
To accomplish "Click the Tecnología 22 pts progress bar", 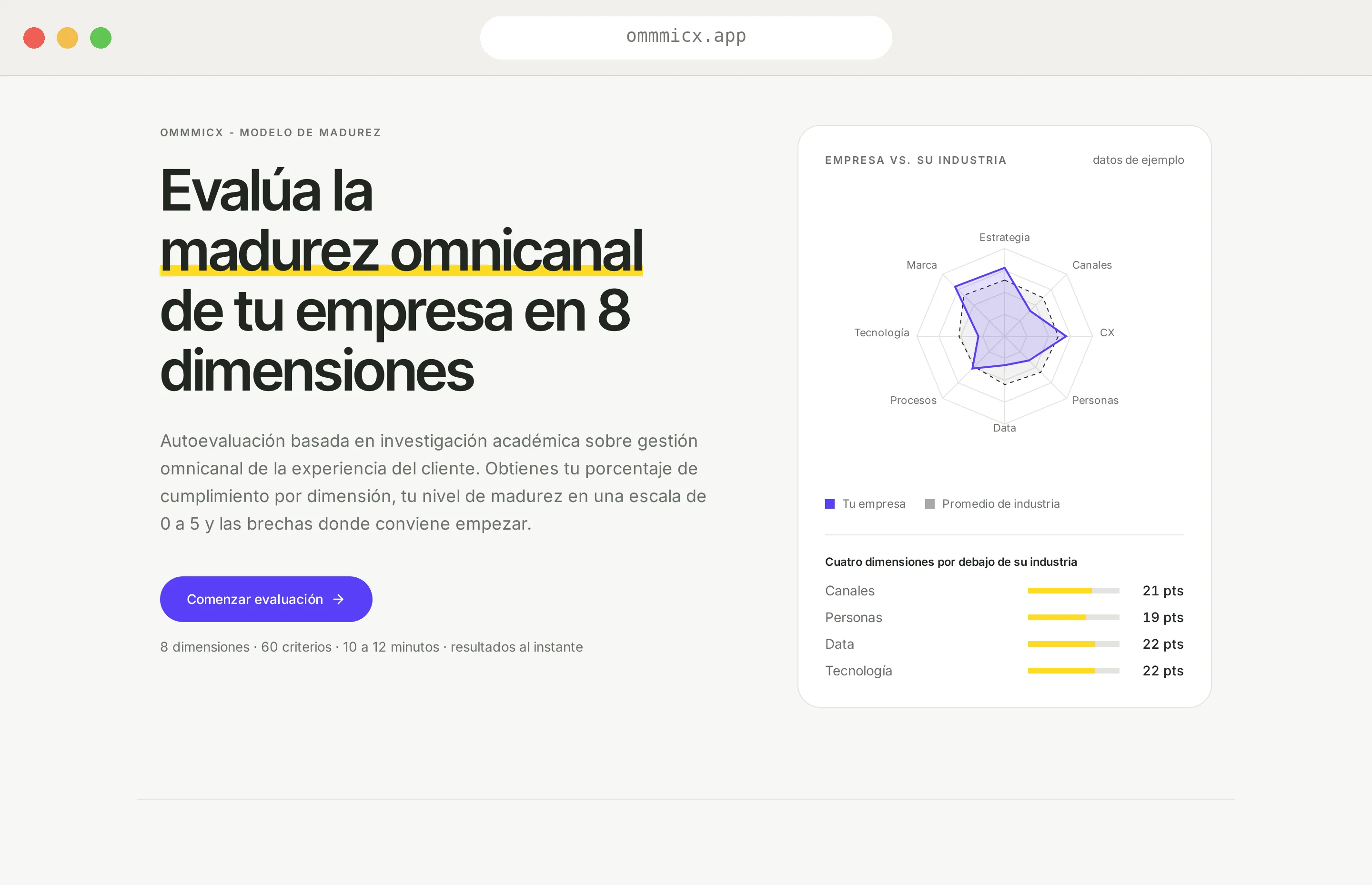I will click(1073, 671).
